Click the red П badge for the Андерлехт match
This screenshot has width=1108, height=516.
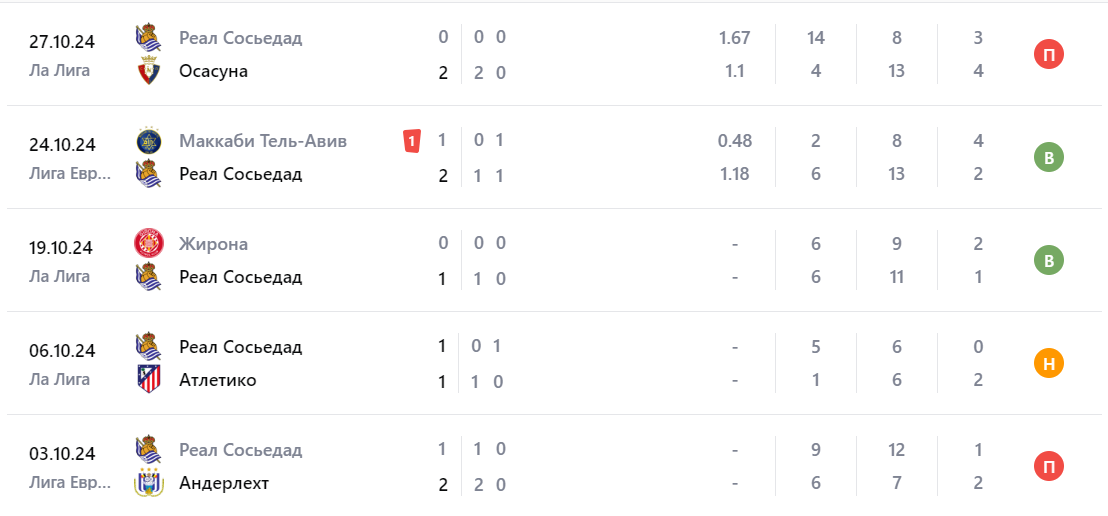point(1048,466)
